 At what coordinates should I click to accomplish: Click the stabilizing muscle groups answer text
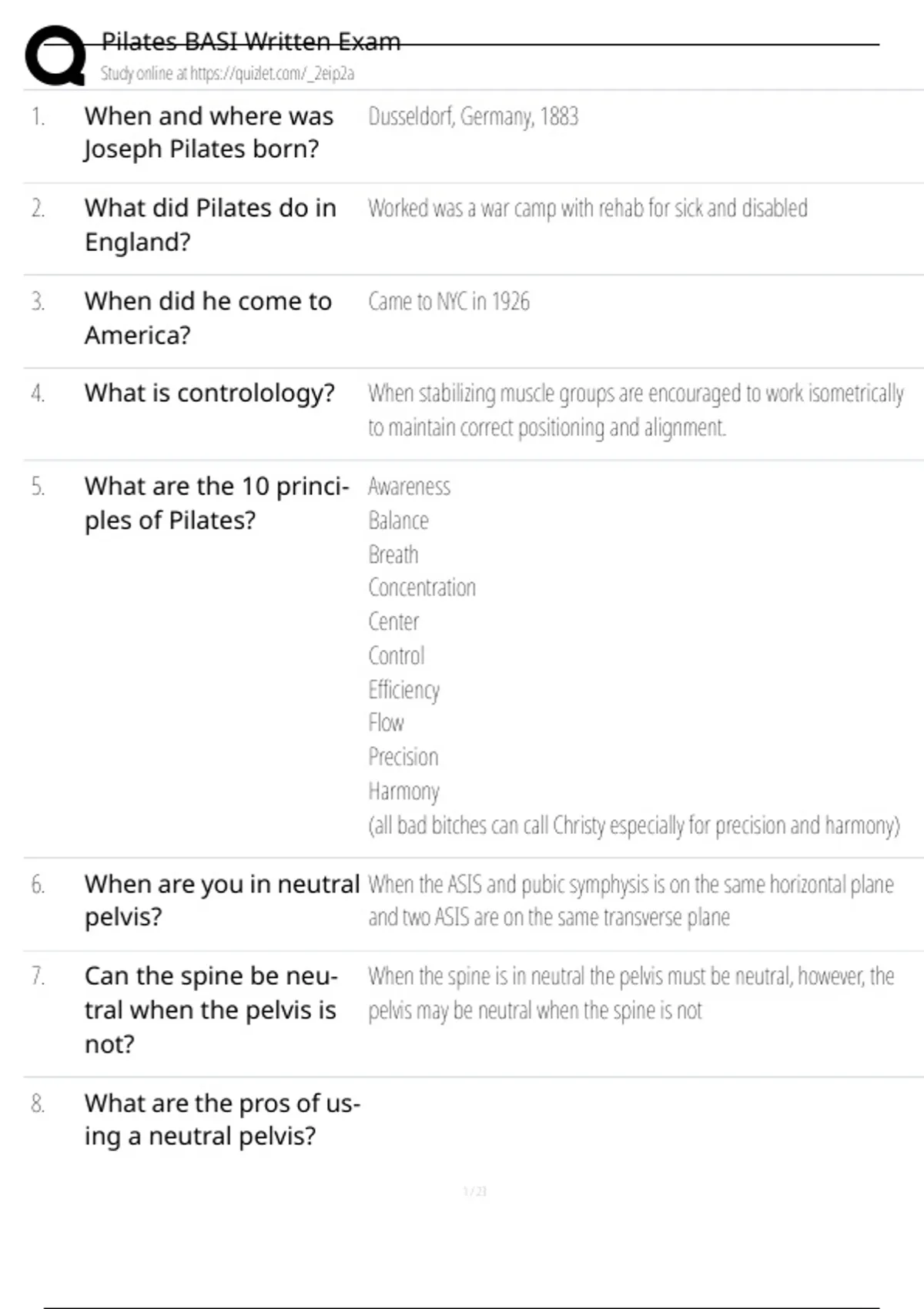(635, 410)
